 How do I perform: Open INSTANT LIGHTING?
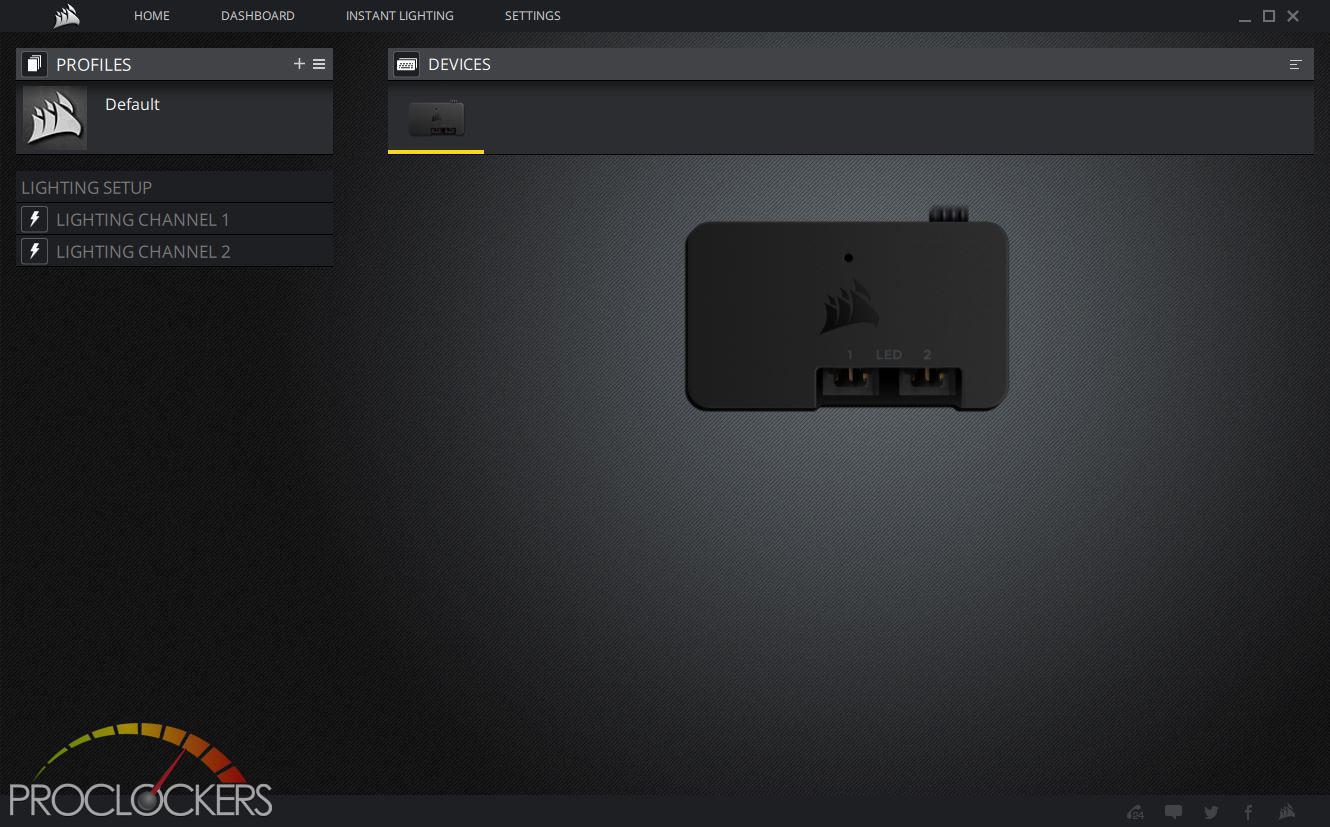(400, 16)
